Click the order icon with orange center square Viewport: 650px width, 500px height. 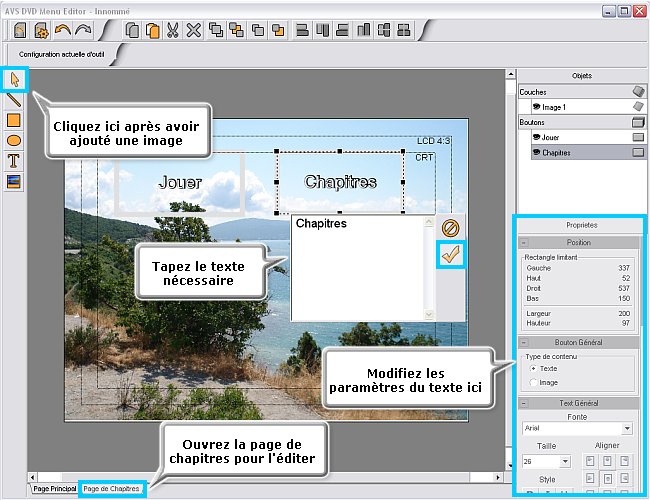pyautogui.click(x=237, y=30)
